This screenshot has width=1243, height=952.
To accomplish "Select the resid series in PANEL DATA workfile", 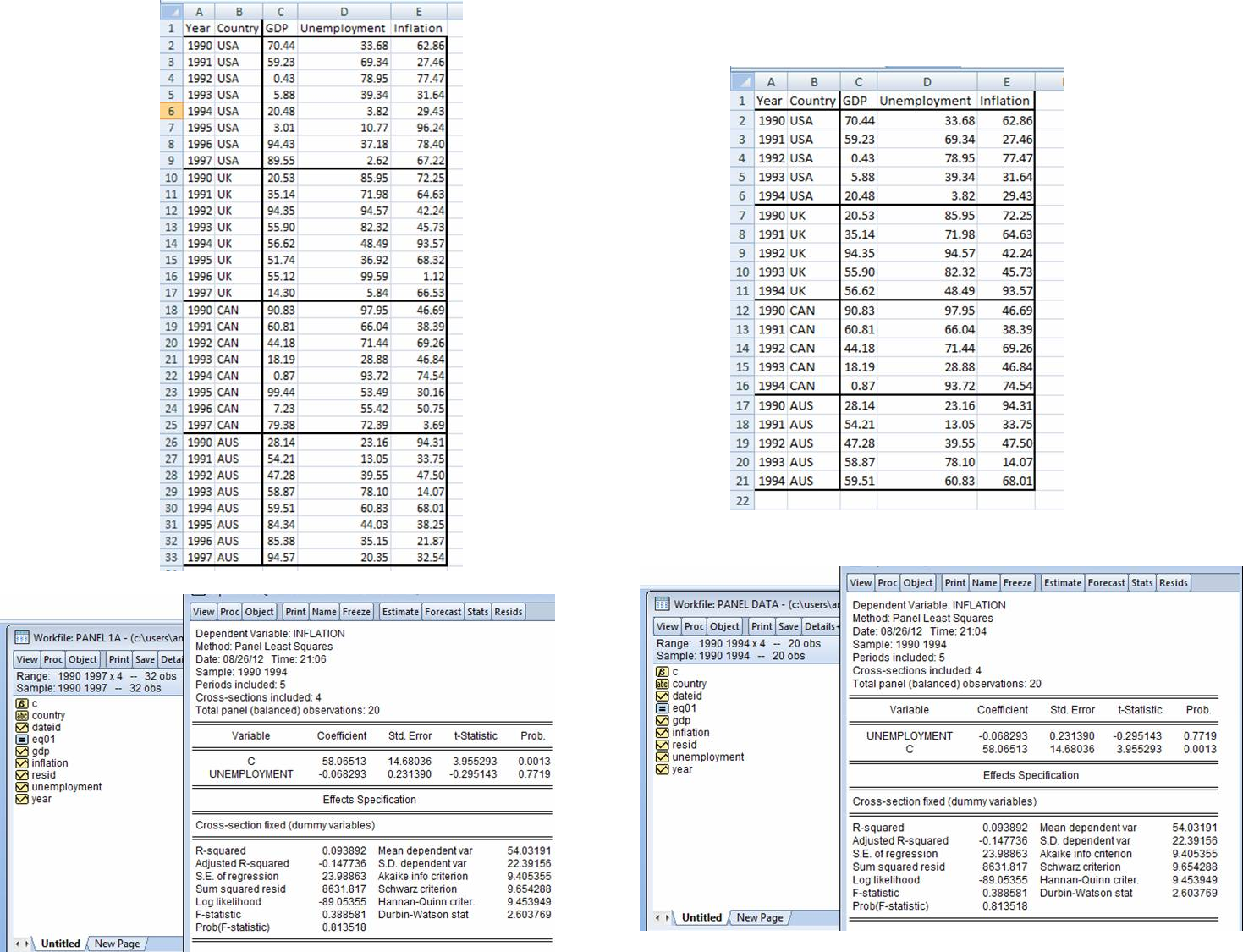I will pyautogui.click(x=684, y=746).
